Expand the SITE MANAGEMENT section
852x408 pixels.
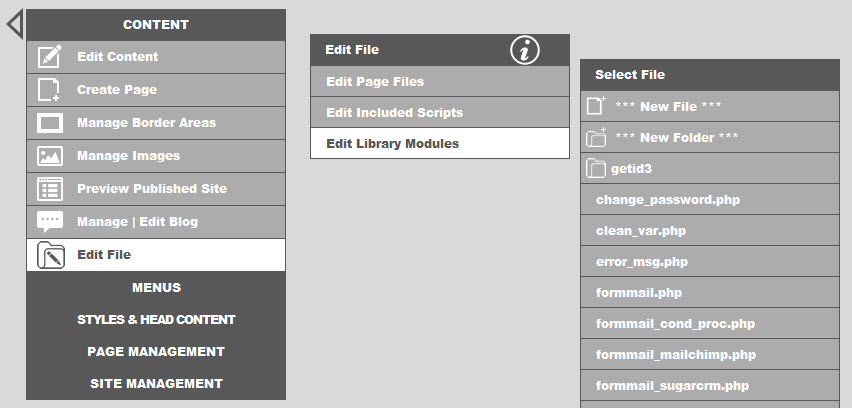[156, 384]
